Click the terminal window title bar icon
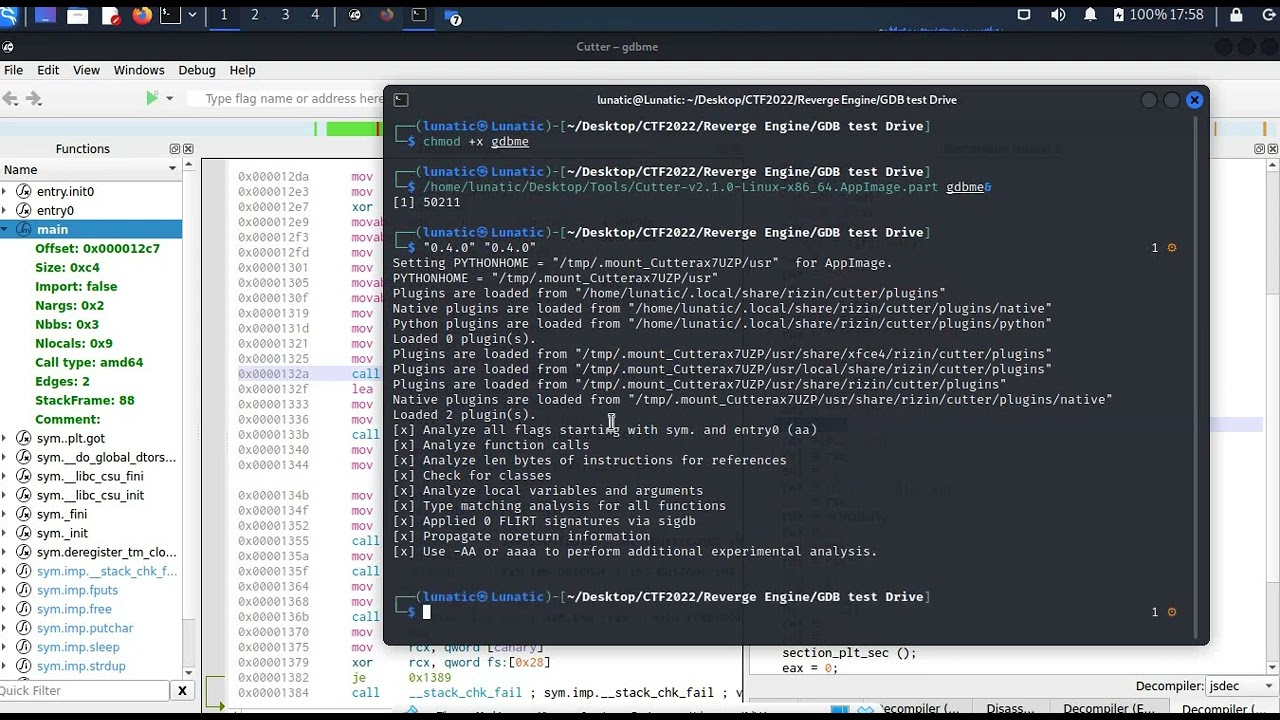Image resolution: width=1280 pixels, height=720 pixels. pyautogui.click(x=401, y=99)
